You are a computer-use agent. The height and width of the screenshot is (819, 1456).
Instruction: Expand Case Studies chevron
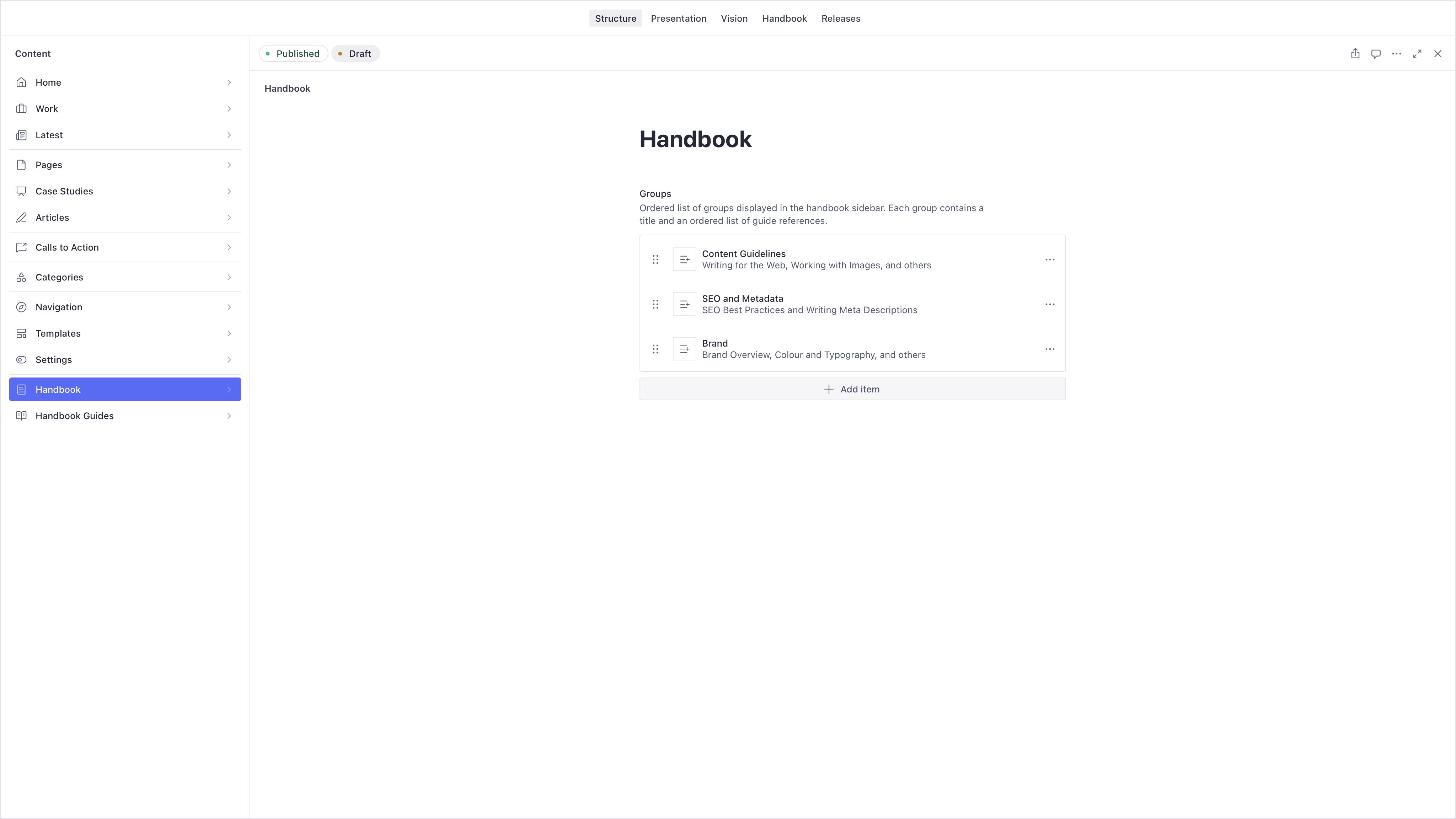(229, 191)
